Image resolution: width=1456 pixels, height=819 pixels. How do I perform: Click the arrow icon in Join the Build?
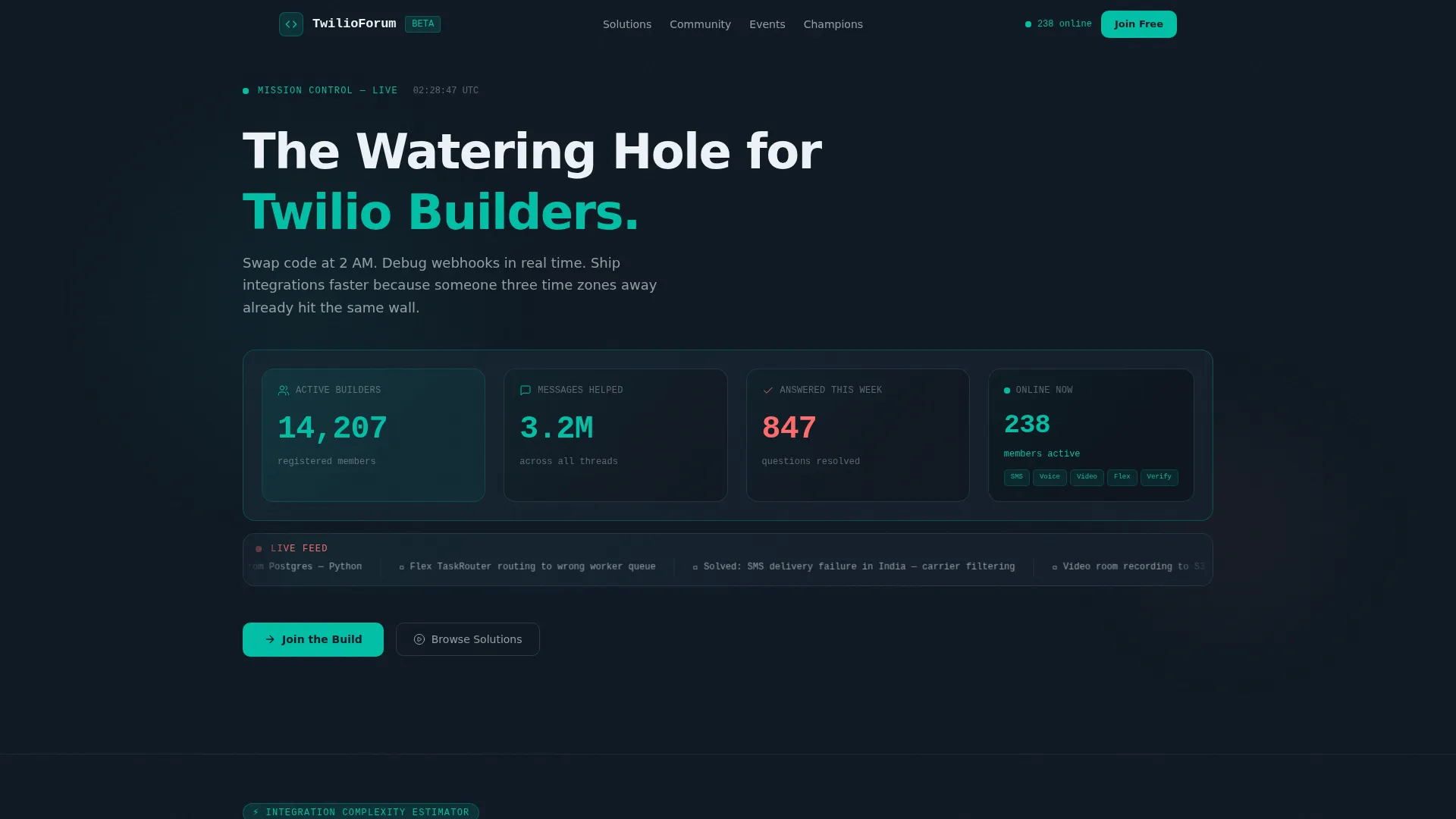[x=270, y=639]
